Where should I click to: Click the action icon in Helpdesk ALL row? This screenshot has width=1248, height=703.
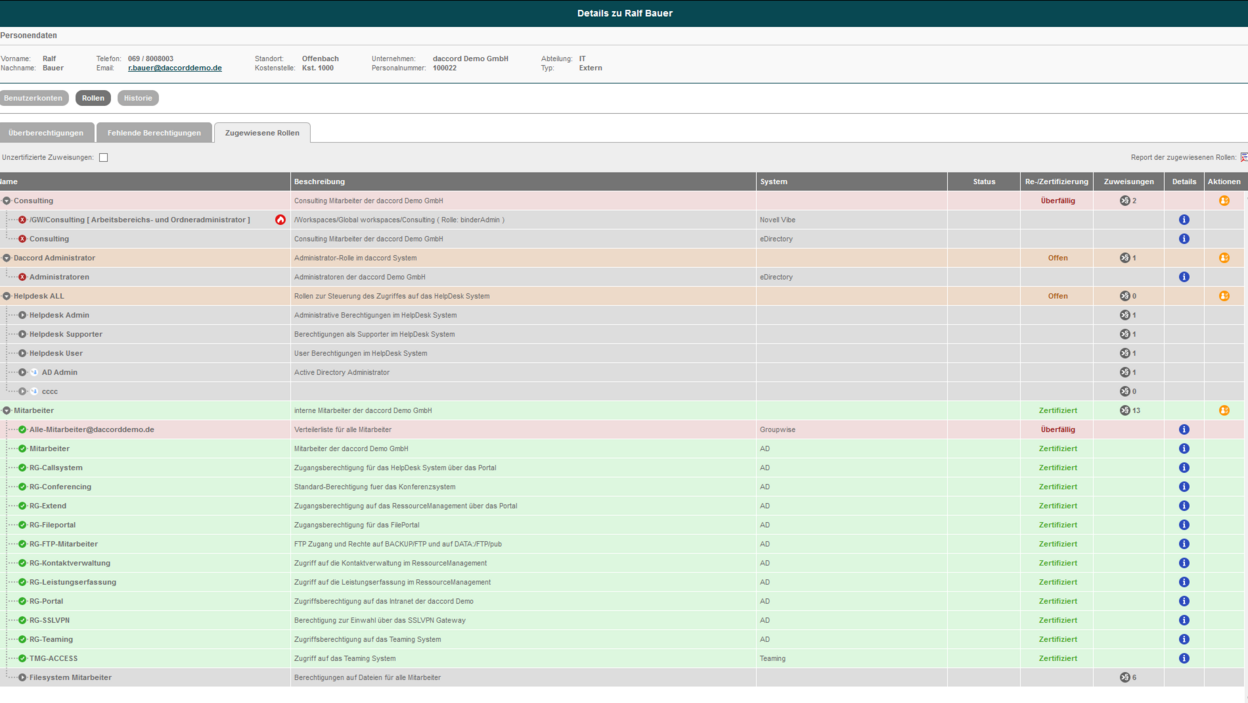tap(1224, 296)
